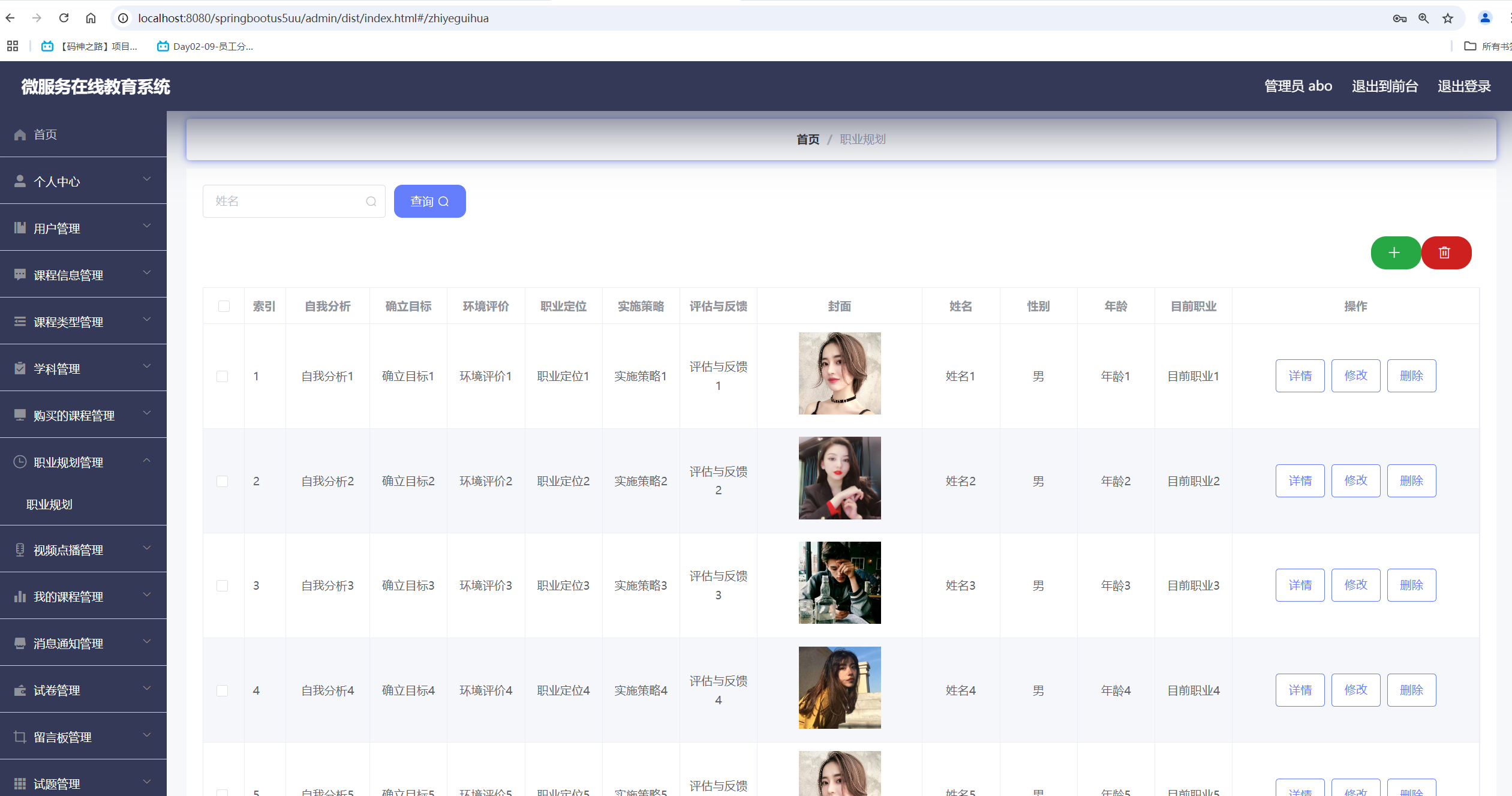Viewport: 1512px width, 796px height.
Task: Open the 试卷管理 menu
Action: tap(83, 690)
